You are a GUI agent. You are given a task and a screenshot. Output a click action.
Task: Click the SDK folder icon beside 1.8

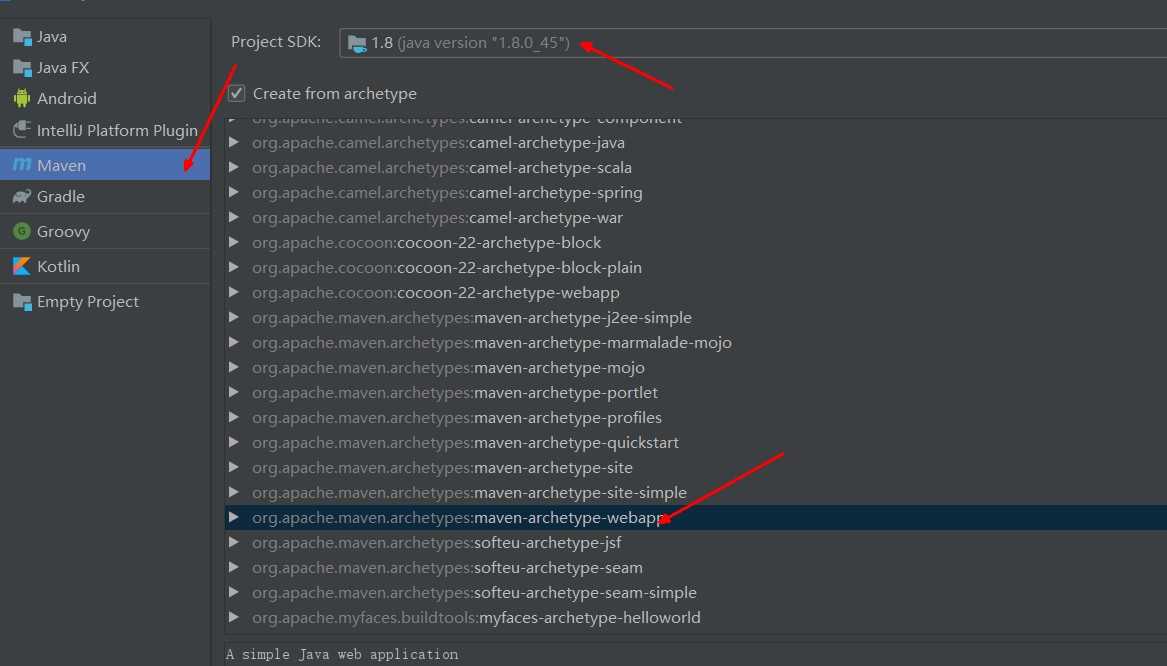click(x=357, y=44)
